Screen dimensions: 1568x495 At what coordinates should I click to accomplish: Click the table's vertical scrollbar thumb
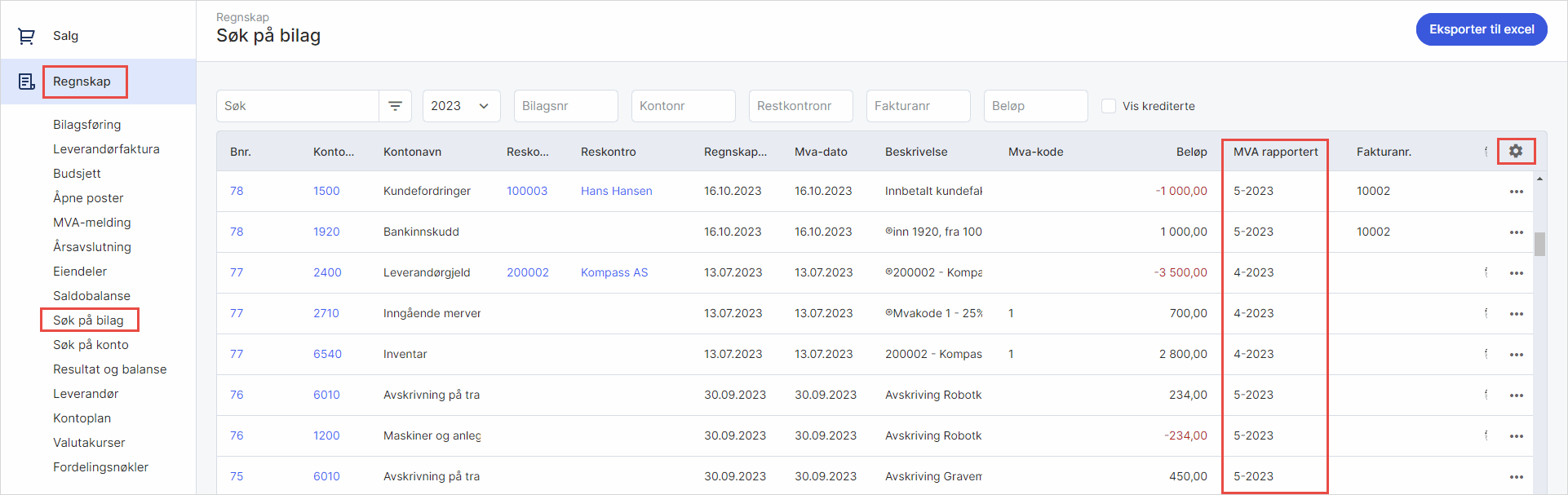1539,244
